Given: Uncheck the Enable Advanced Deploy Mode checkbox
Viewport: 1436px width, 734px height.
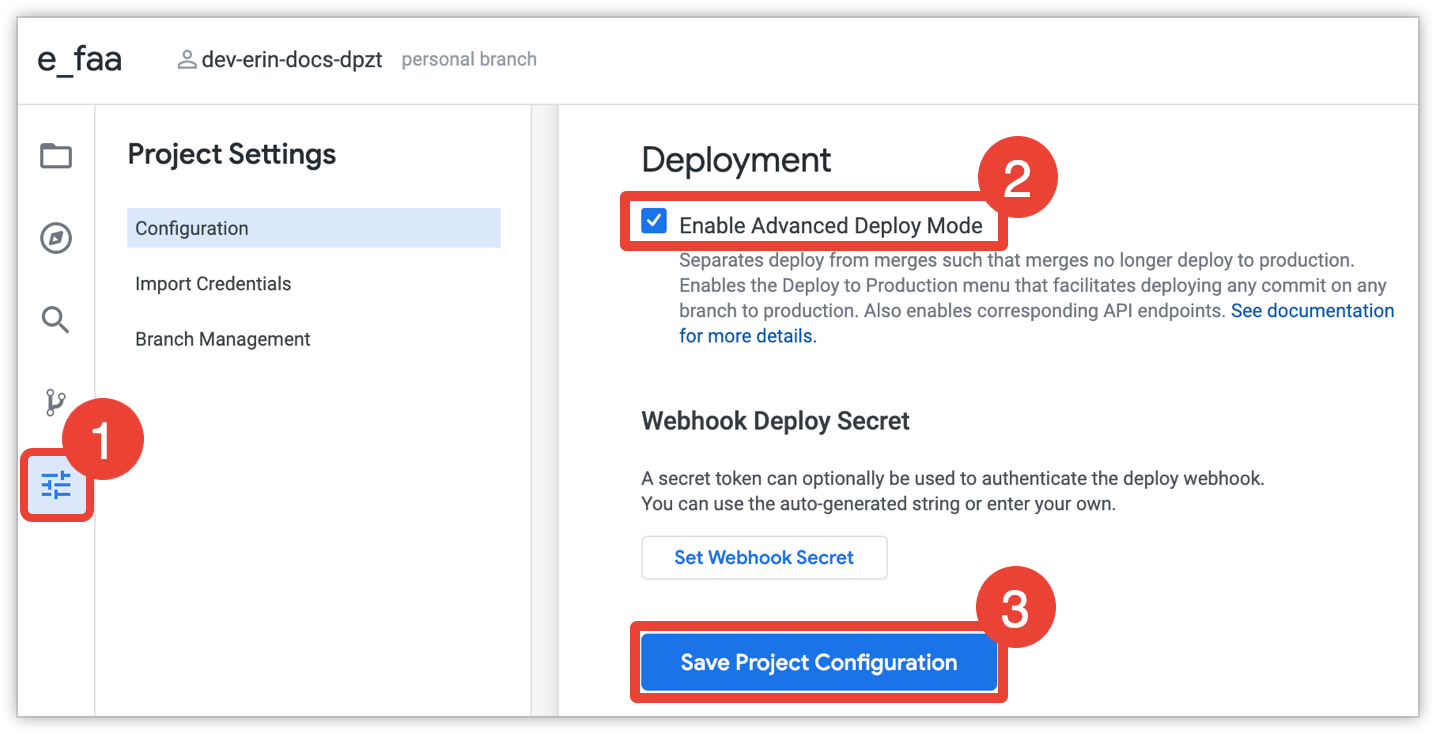Looking at the screenshot, I should pos(654,221).
